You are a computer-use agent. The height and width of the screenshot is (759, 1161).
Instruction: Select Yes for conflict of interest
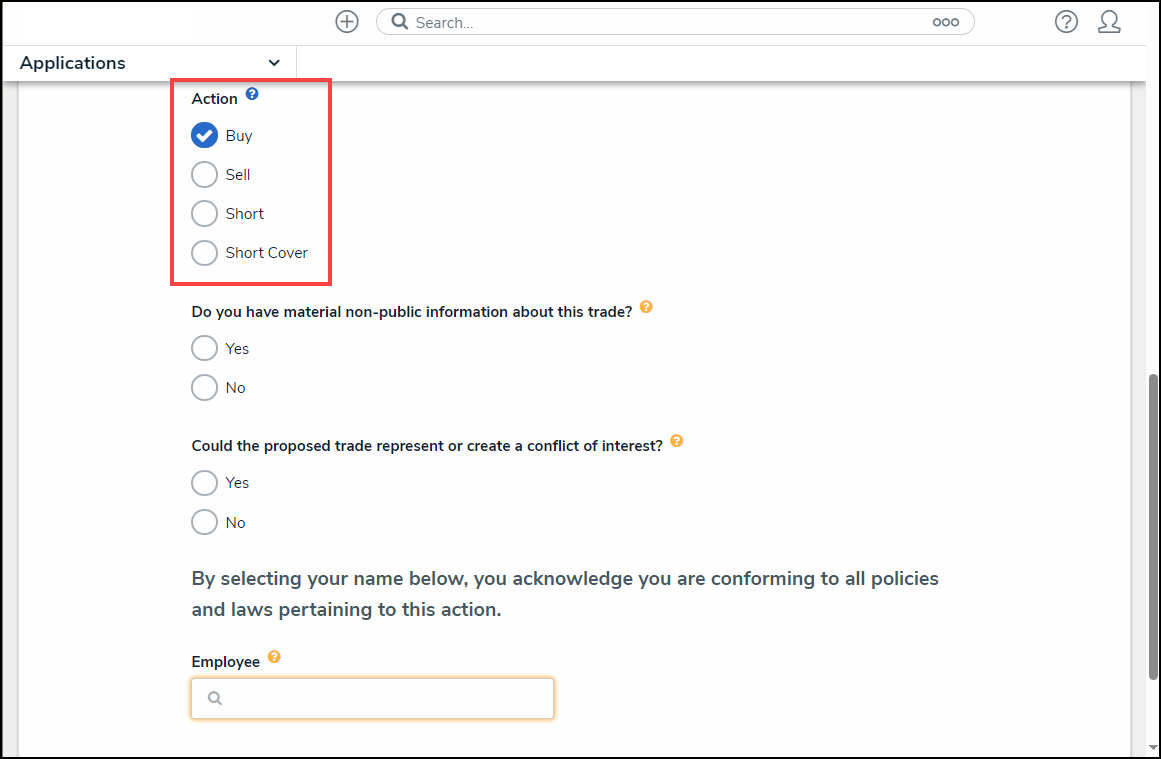click(x=204, y=482)
